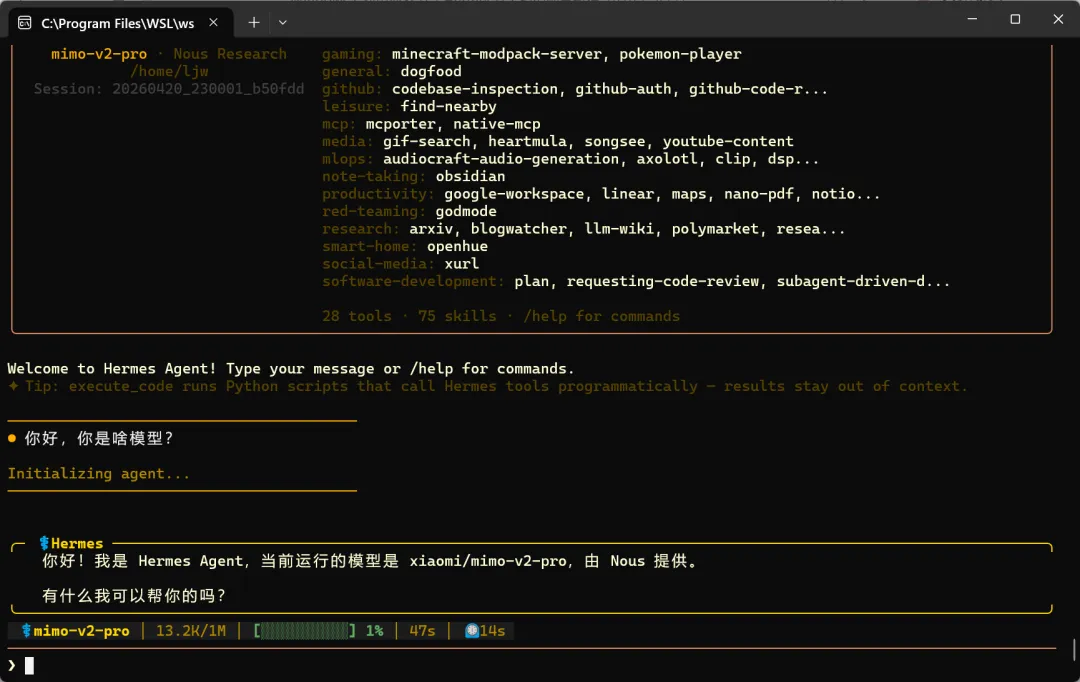
Task: Click the Hermes label on reply box
Action: click(76, 544)
